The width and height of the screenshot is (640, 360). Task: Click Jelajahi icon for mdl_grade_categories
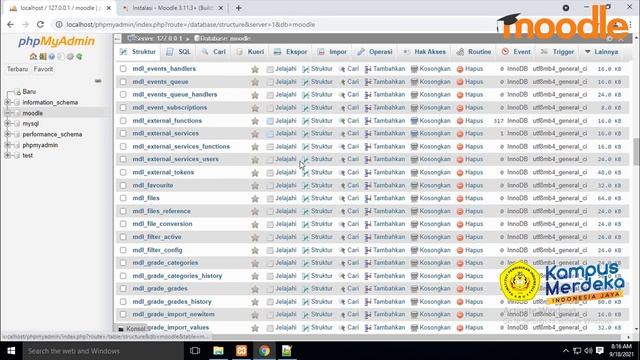[270, 263]
